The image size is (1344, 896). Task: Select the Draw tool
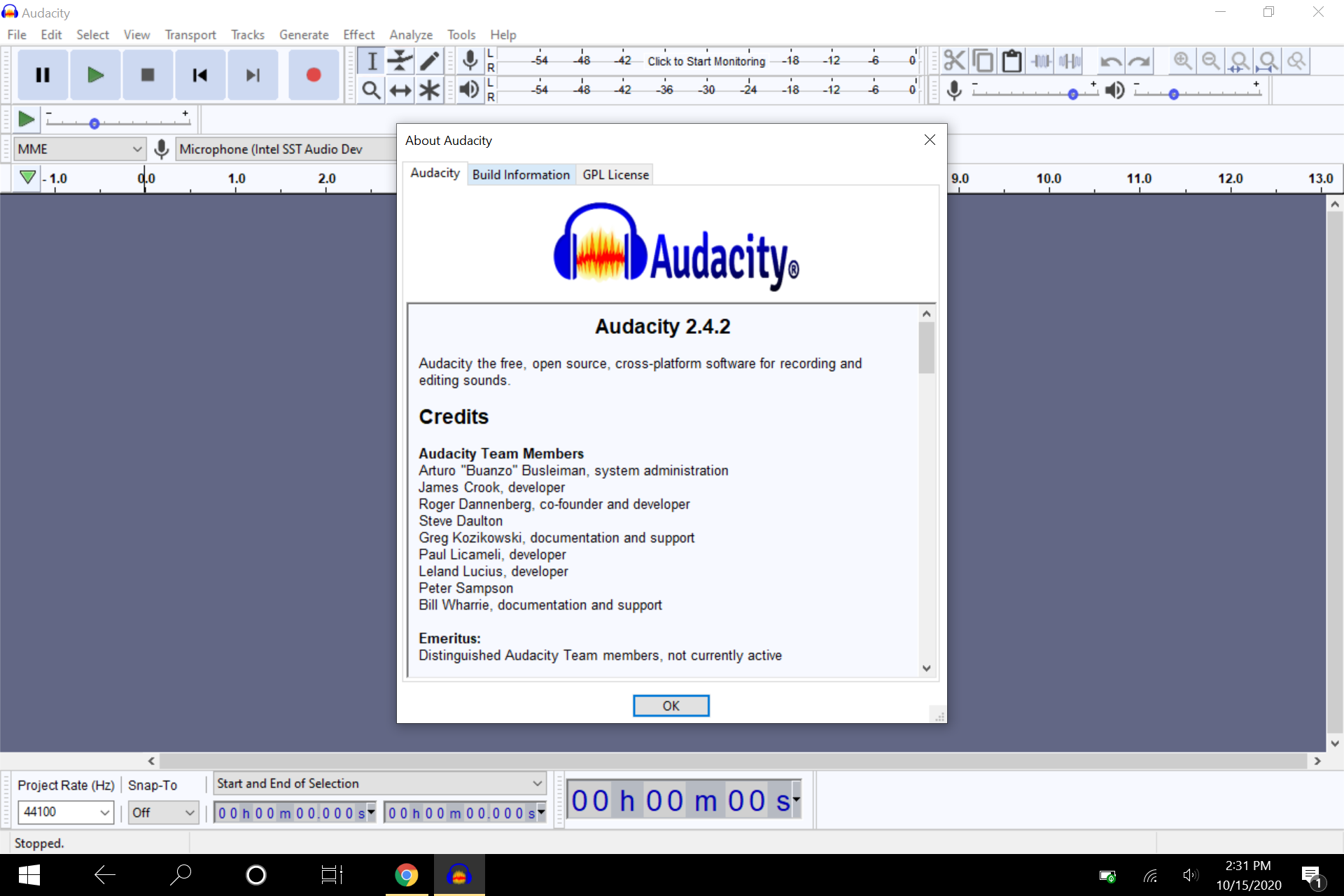click(429, 61)
